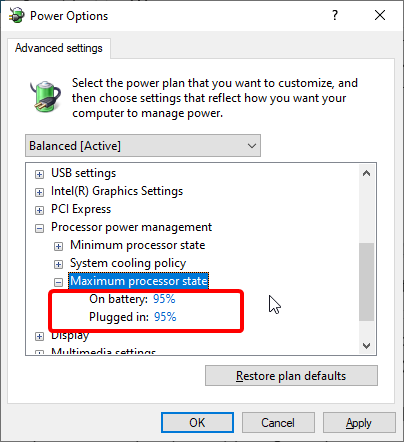The width and height of the screenshot is (404, 442).
Task: Collapse Processor power management node
Action: tap(39, 228)
